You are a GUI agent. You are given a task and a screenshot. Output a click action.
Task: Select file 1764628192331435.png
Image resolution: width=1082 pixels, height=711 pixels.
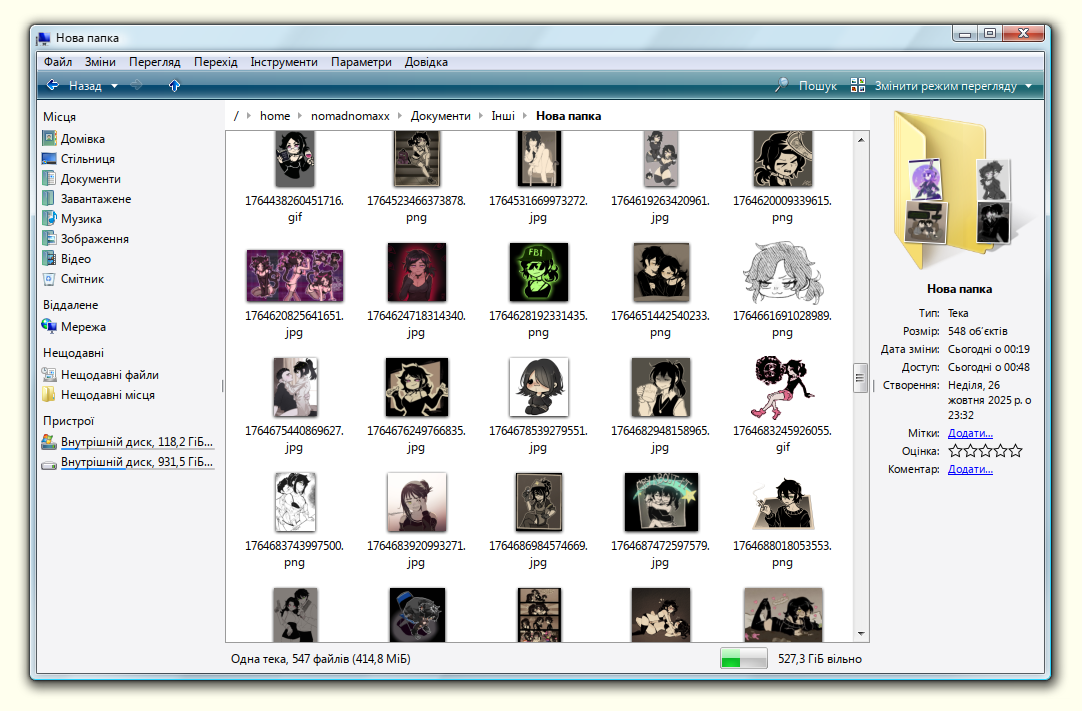pyautogui.click(x=538, y=290)
